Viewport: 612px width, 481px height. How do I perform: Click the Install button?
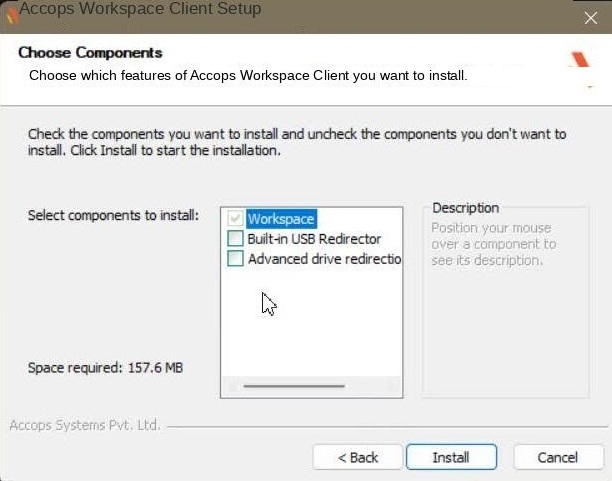click(451, 457)
